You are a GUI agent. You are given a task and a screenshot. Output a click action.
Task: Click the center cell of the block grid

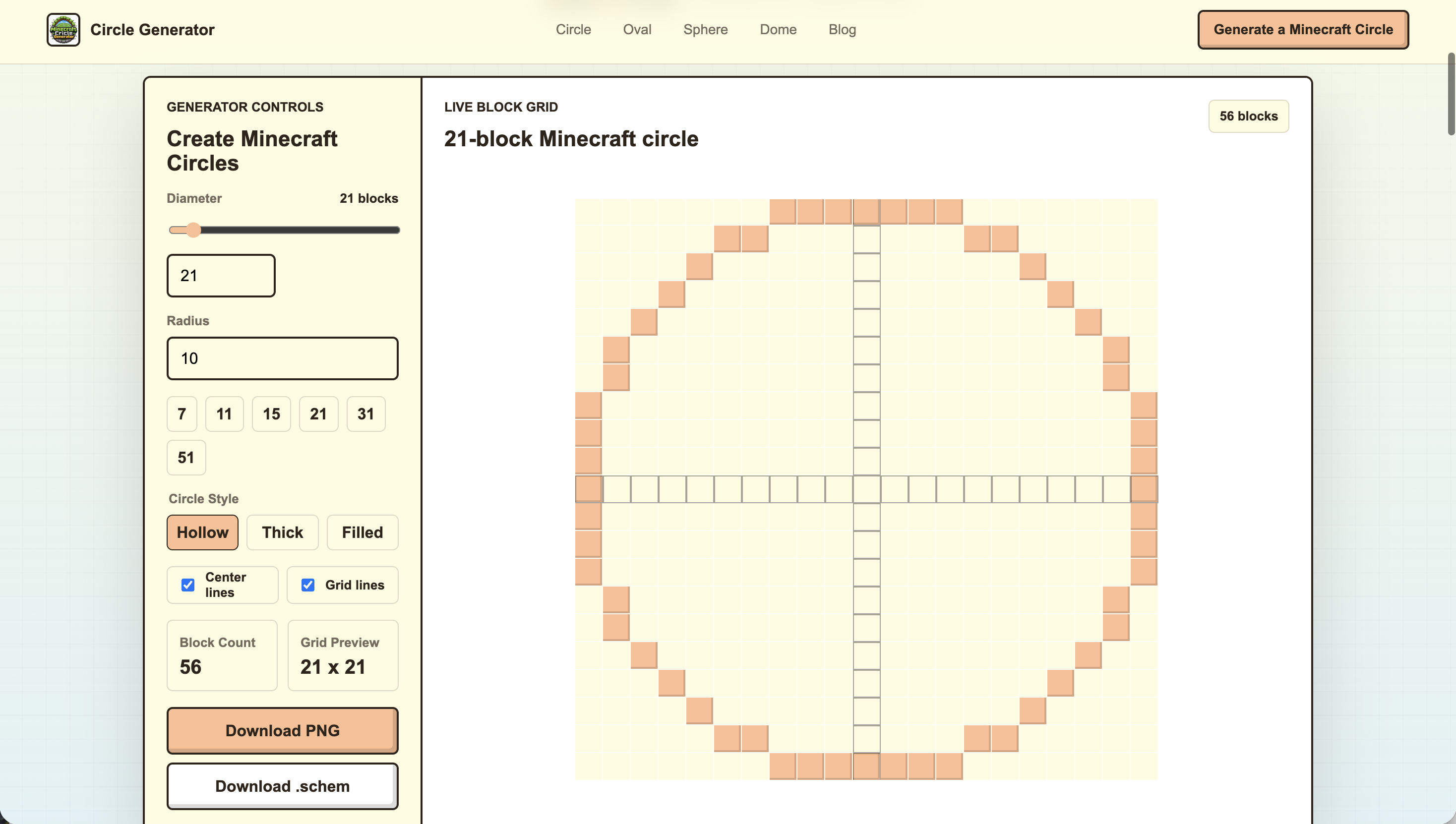(x=866, y=489)
